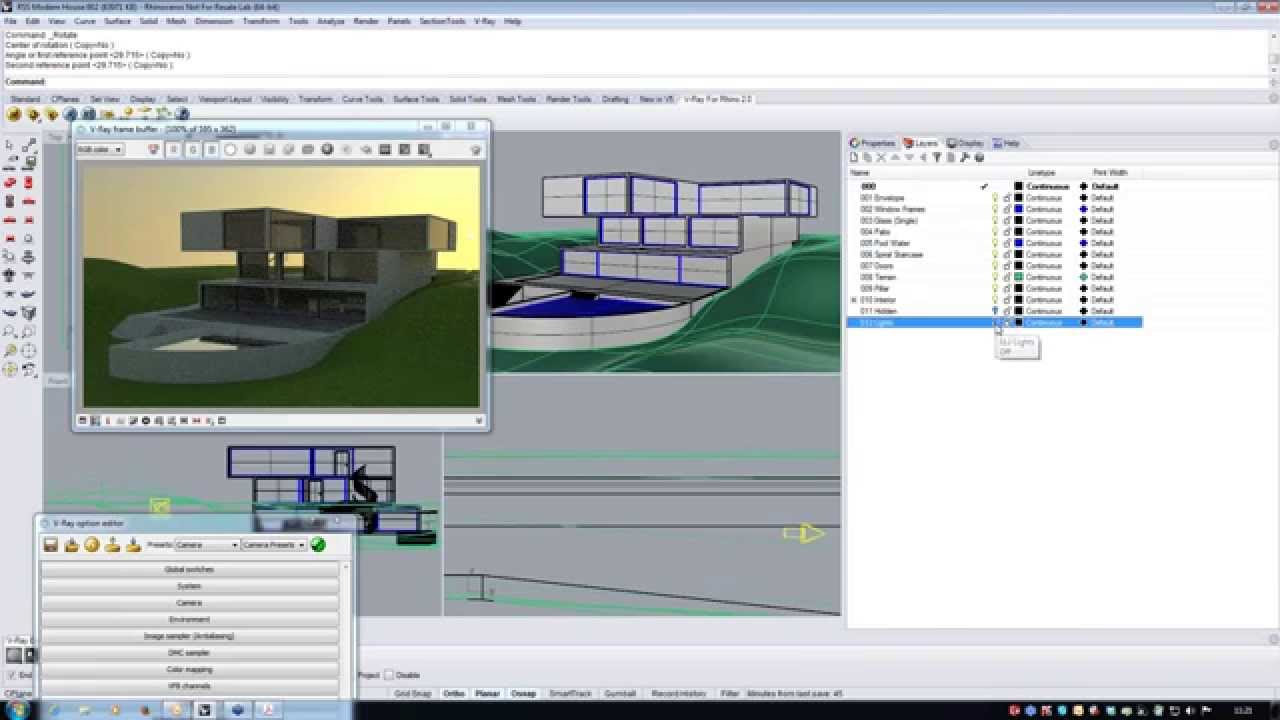
Task: Toggle Planar in status bar
Action: point(487,693)
